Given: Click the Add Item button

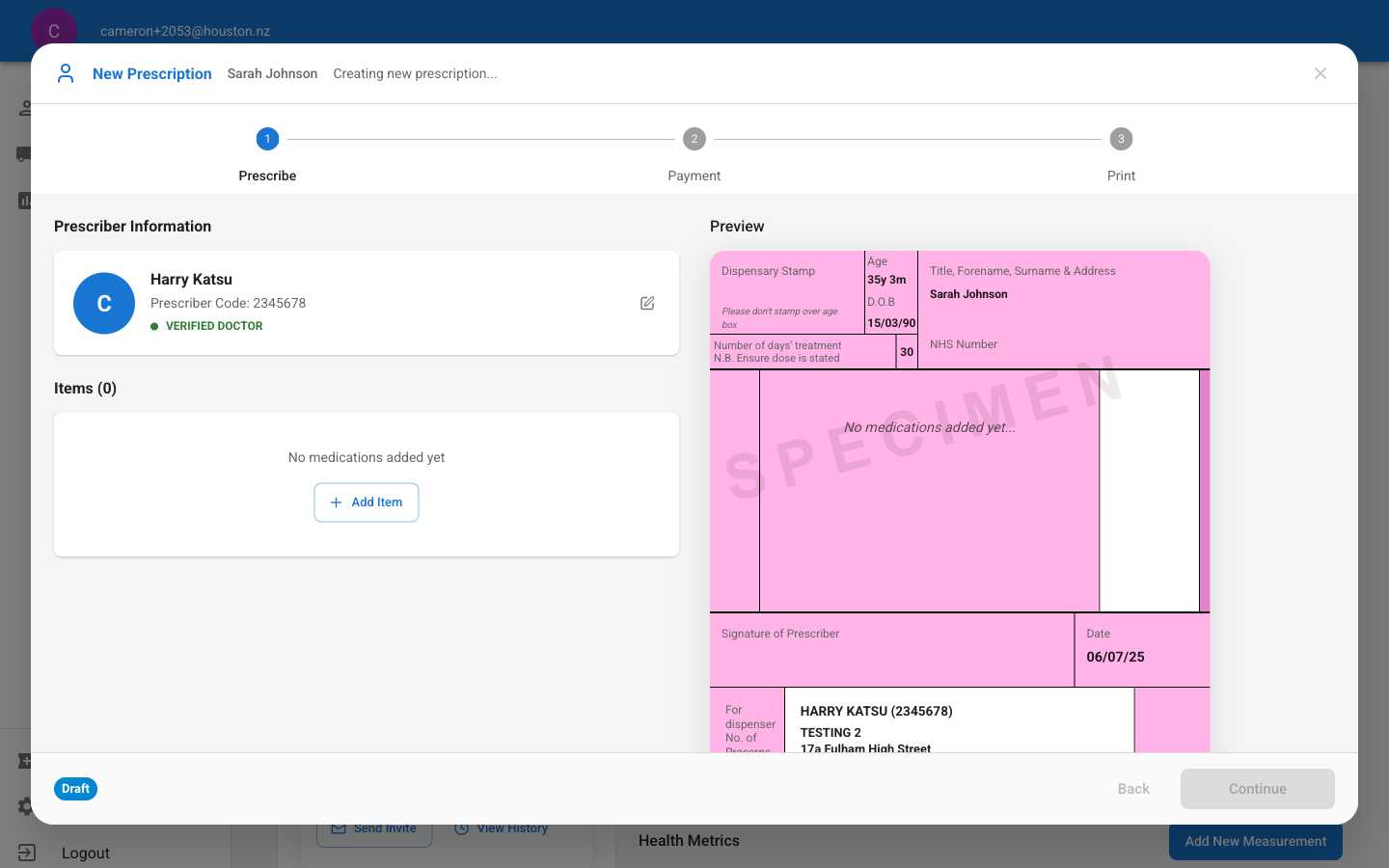Looking at the screenshot, I should (367, 502).
